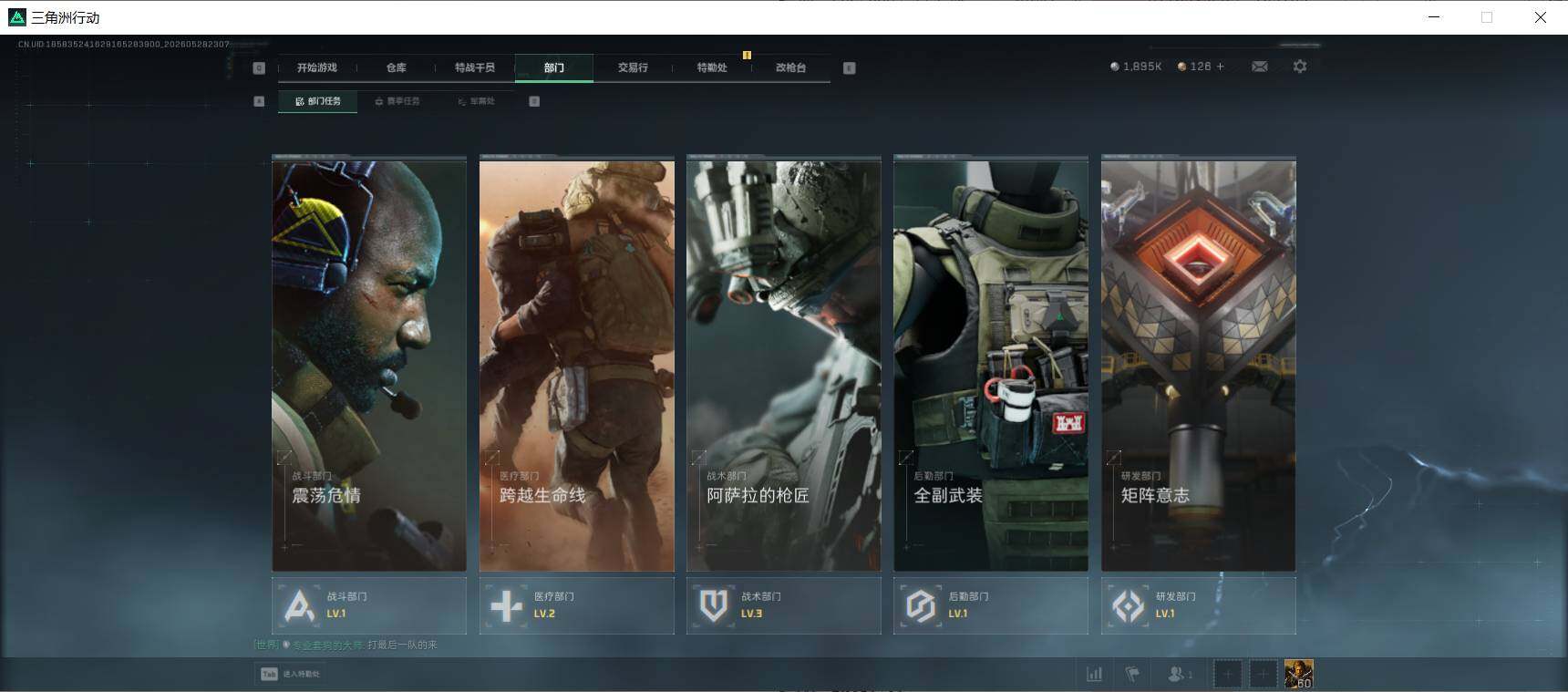Switch to the 交易行 tab

tap(633, 67)
